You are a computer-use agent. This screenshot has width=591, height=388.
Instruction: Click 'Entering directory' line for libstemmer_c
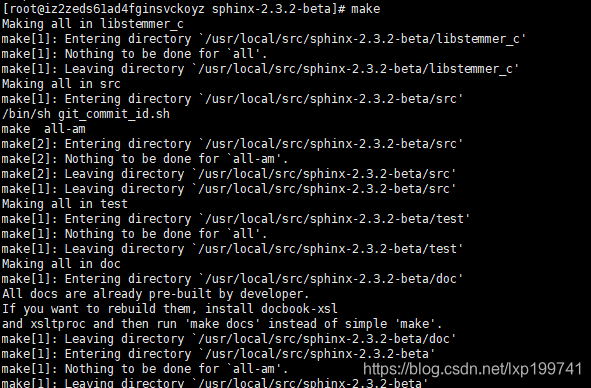click(263, 39)
